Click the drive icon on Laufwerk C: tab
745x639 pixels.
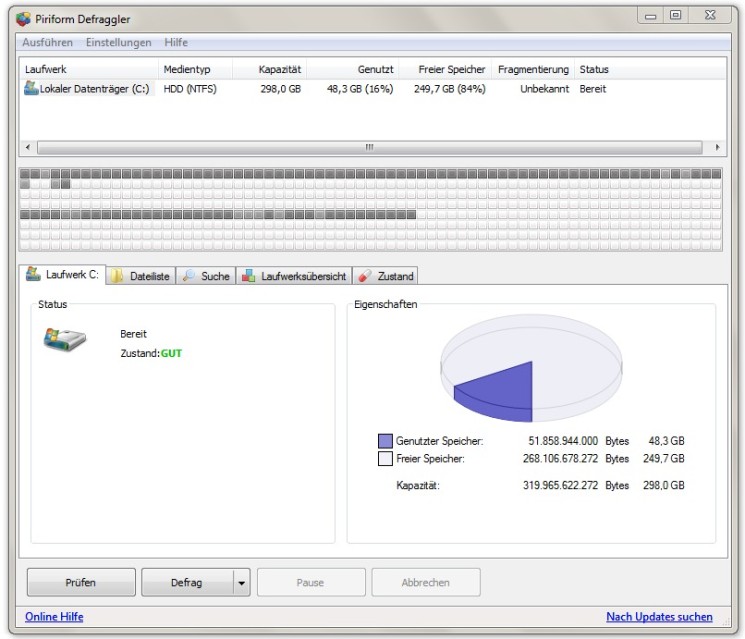pyautogui.click(x=33, y=274)
